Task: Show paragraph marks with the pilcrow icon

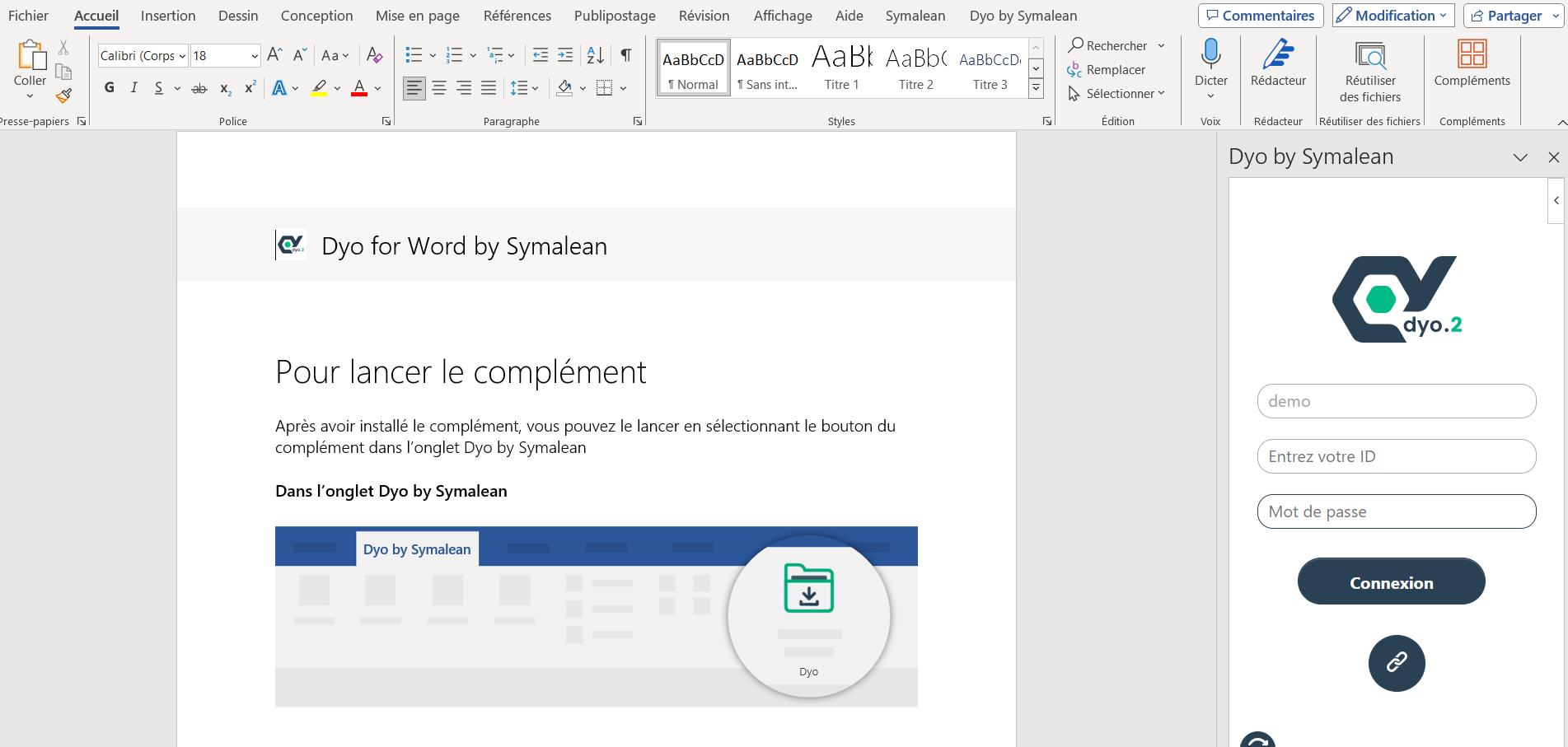Action: click(x=626, y=55)
